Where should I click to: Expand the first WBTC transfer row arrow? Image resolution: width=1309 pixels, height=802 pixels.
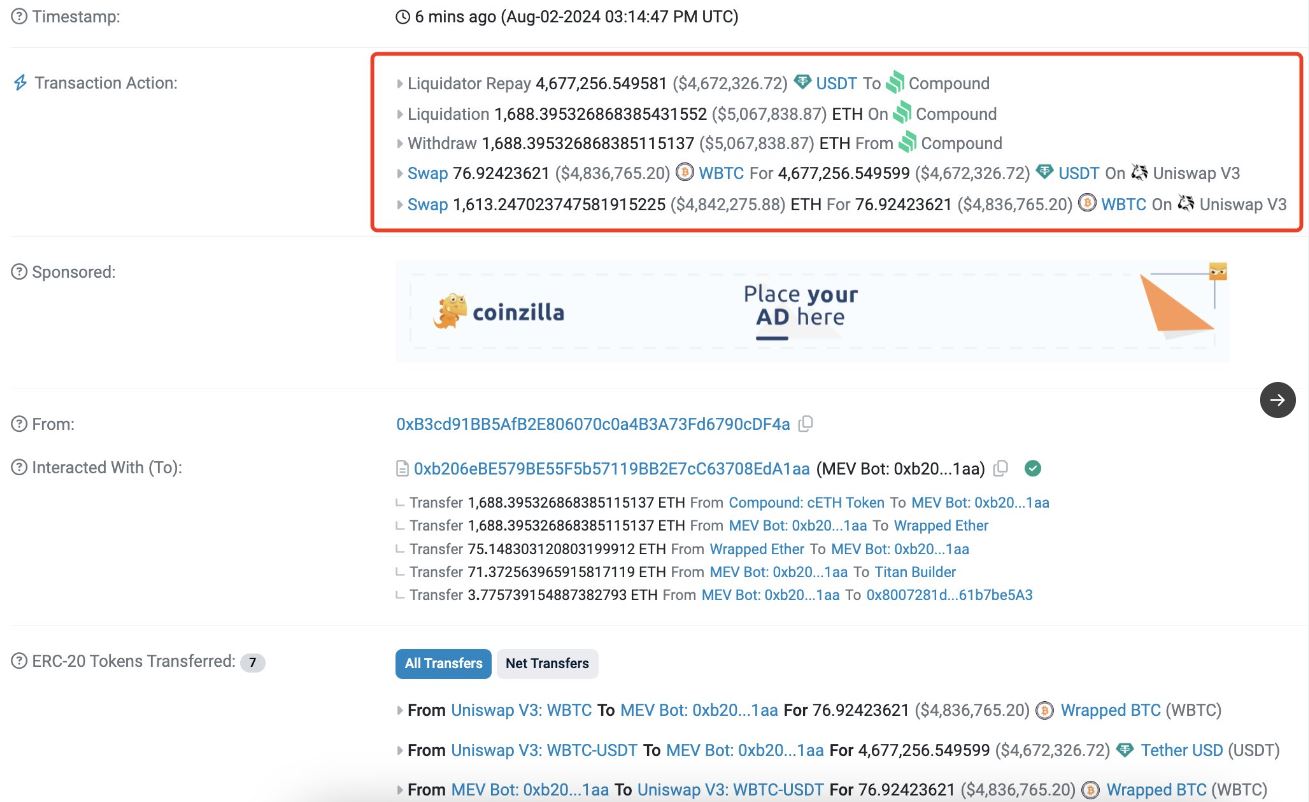click(x=401, y=711)
